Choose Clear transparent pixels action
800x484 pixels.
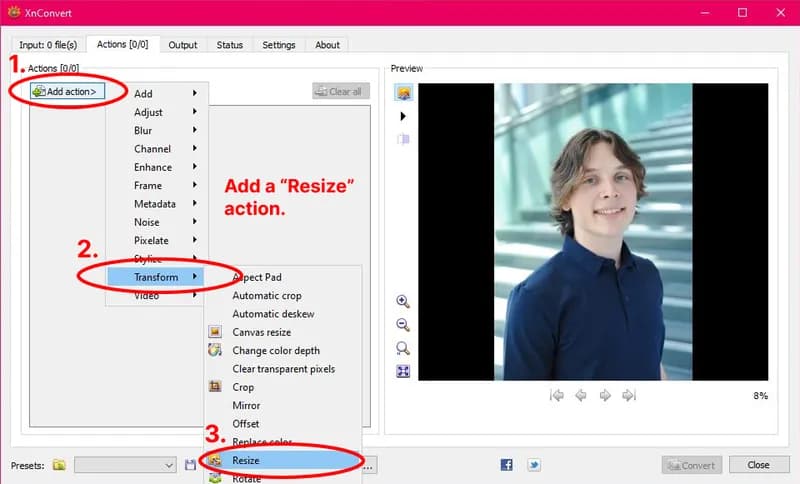(283, 369)
